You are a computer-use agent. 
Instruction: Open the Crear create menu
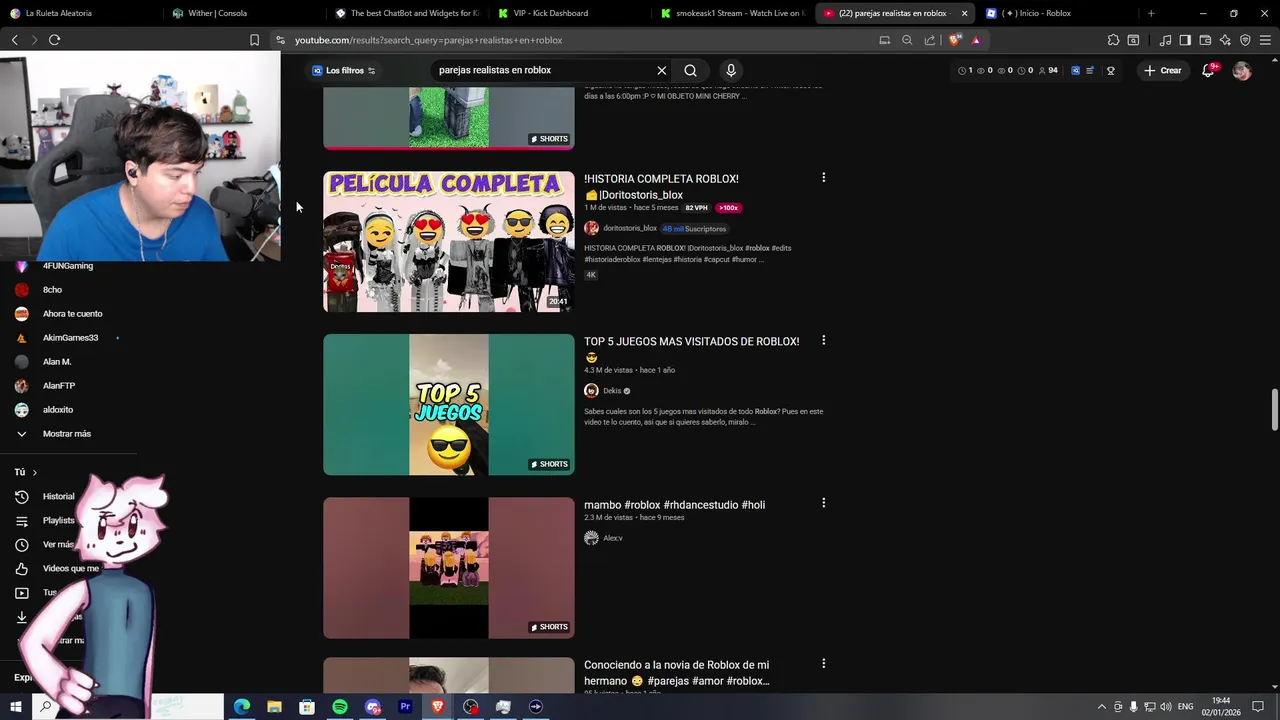(1163, 70)
